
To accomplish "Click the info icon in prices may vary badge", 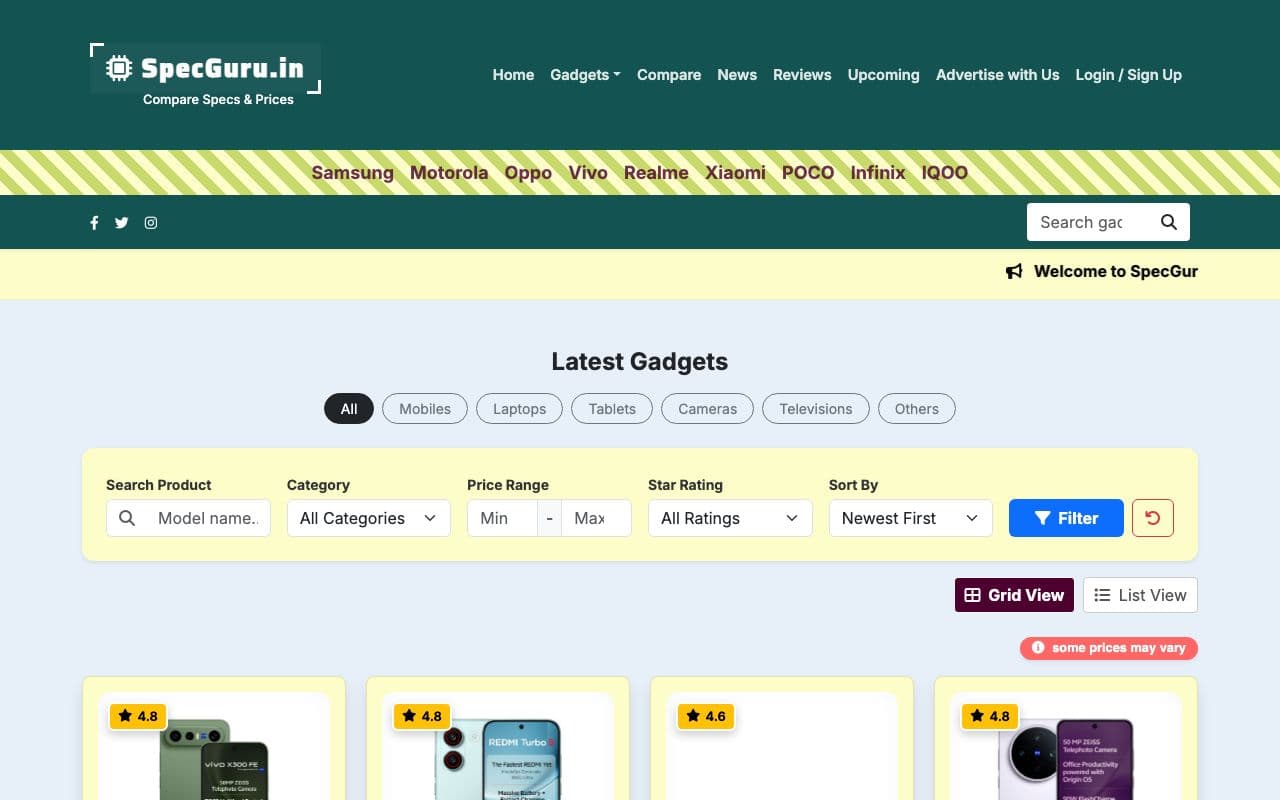I will 1038,648.
